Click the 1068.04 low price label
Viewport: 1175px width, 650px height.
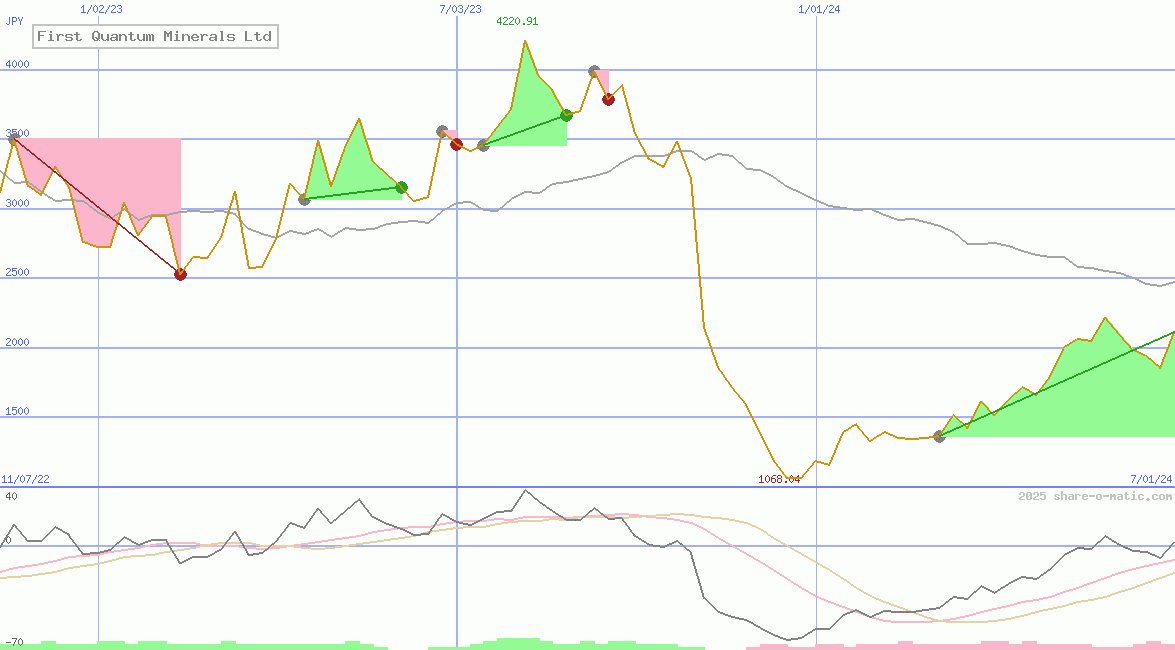coord(781,479)
